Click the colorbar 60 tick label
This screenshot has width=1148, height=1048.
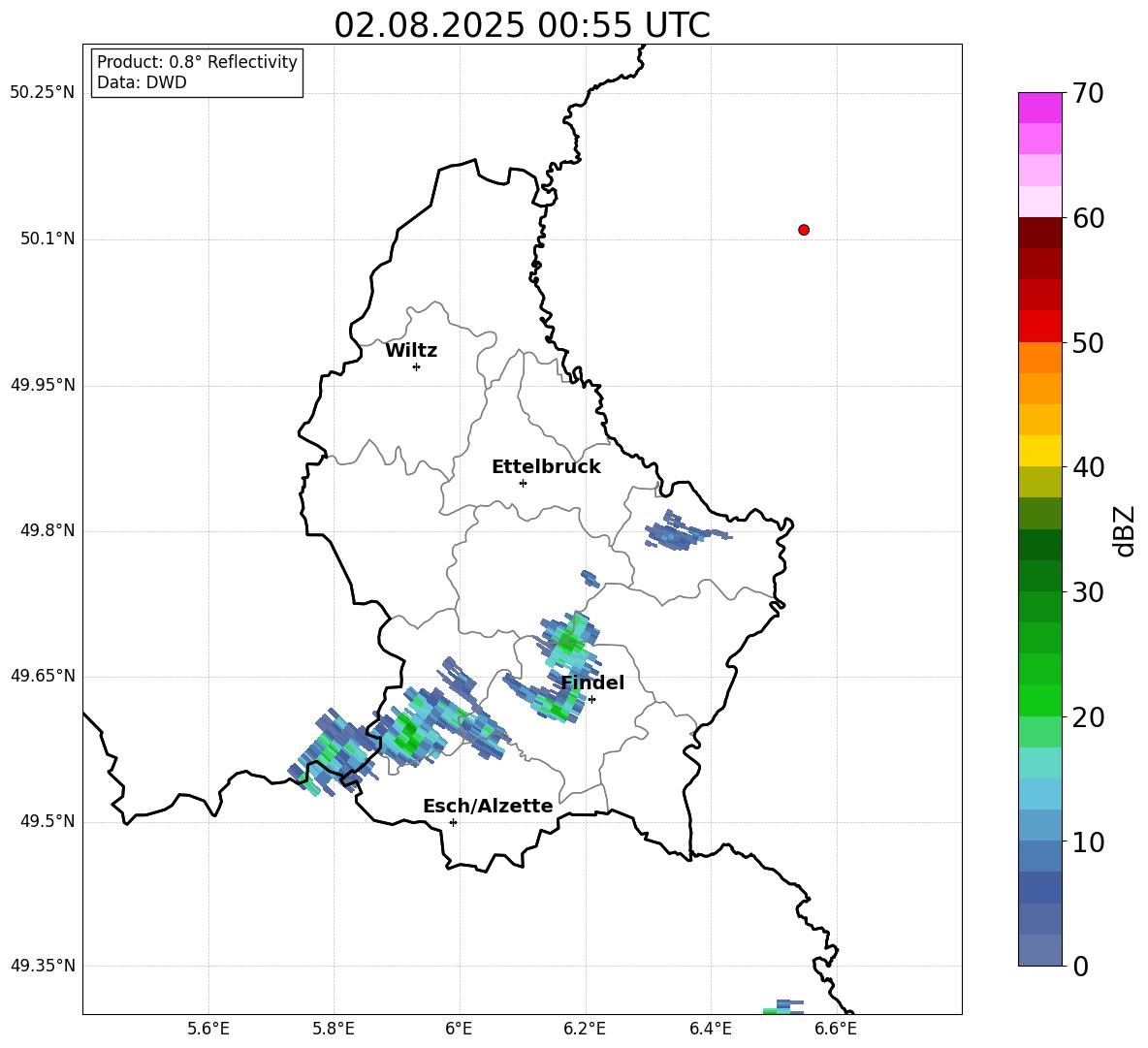[1089, 218]
